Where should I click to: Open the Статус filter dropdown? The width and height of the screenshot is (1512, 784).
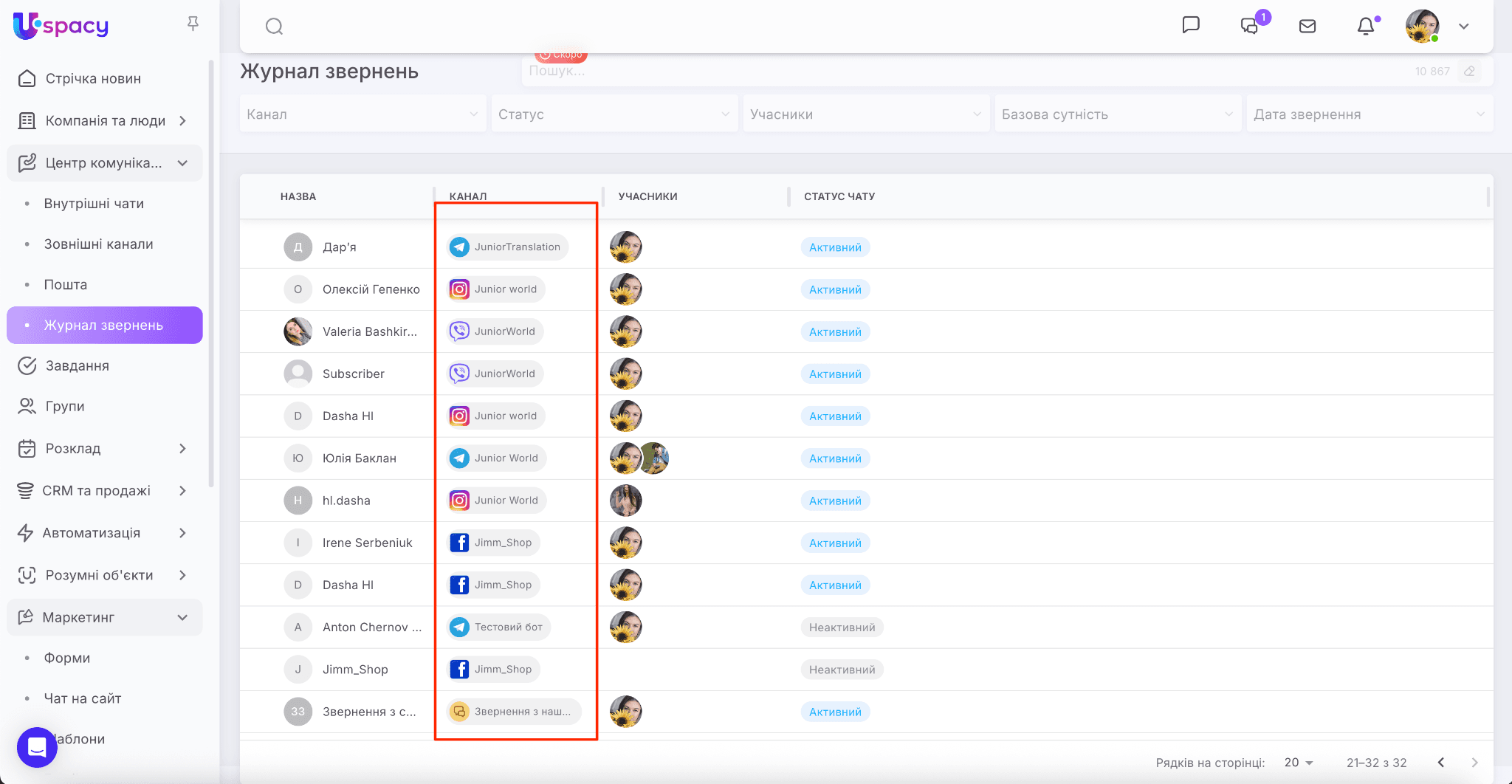pyautogui.click(x=614, y=114)
